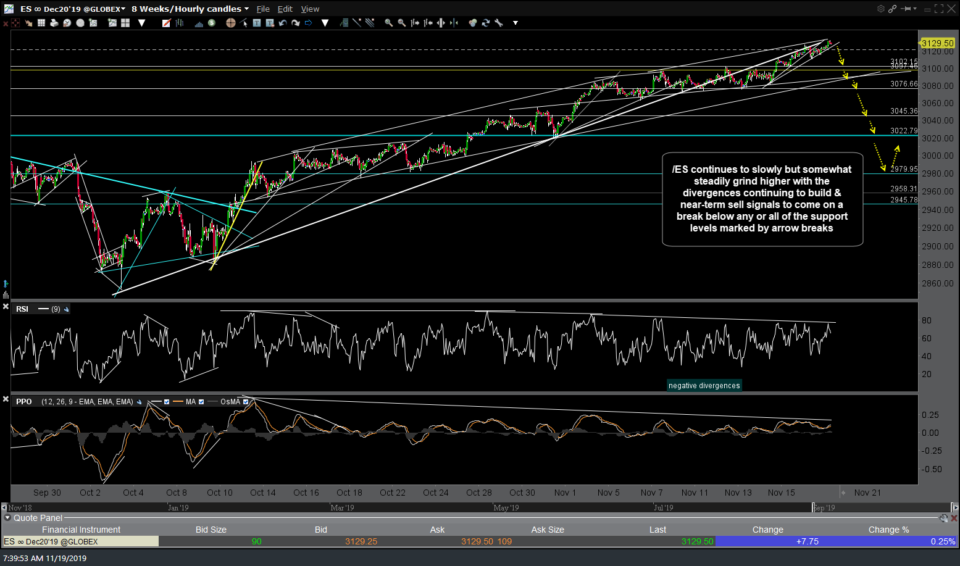Click the RSI indicator edit icon
The height and width of the screenshot is (566, 960).
(x=66, y=309)
